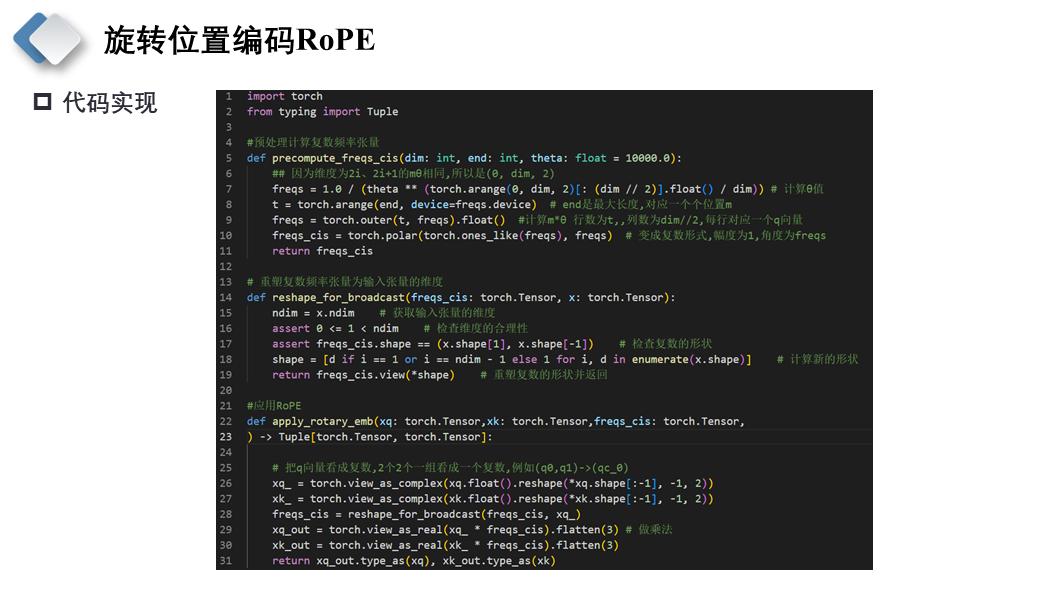Click the line 'freqs = torch.outer(t, freqs).float()'

(x=537, y=220)
